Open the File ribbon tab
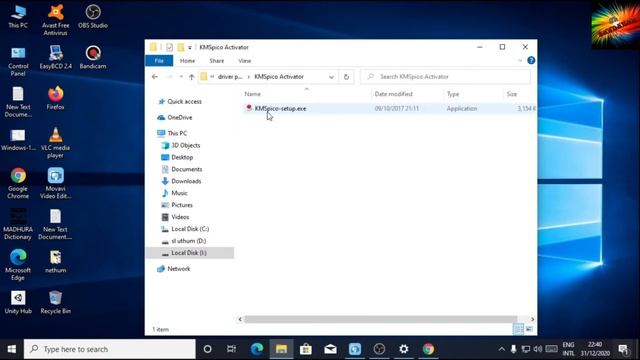This screenshot has width=640, height=360. [x=159, y=61]
